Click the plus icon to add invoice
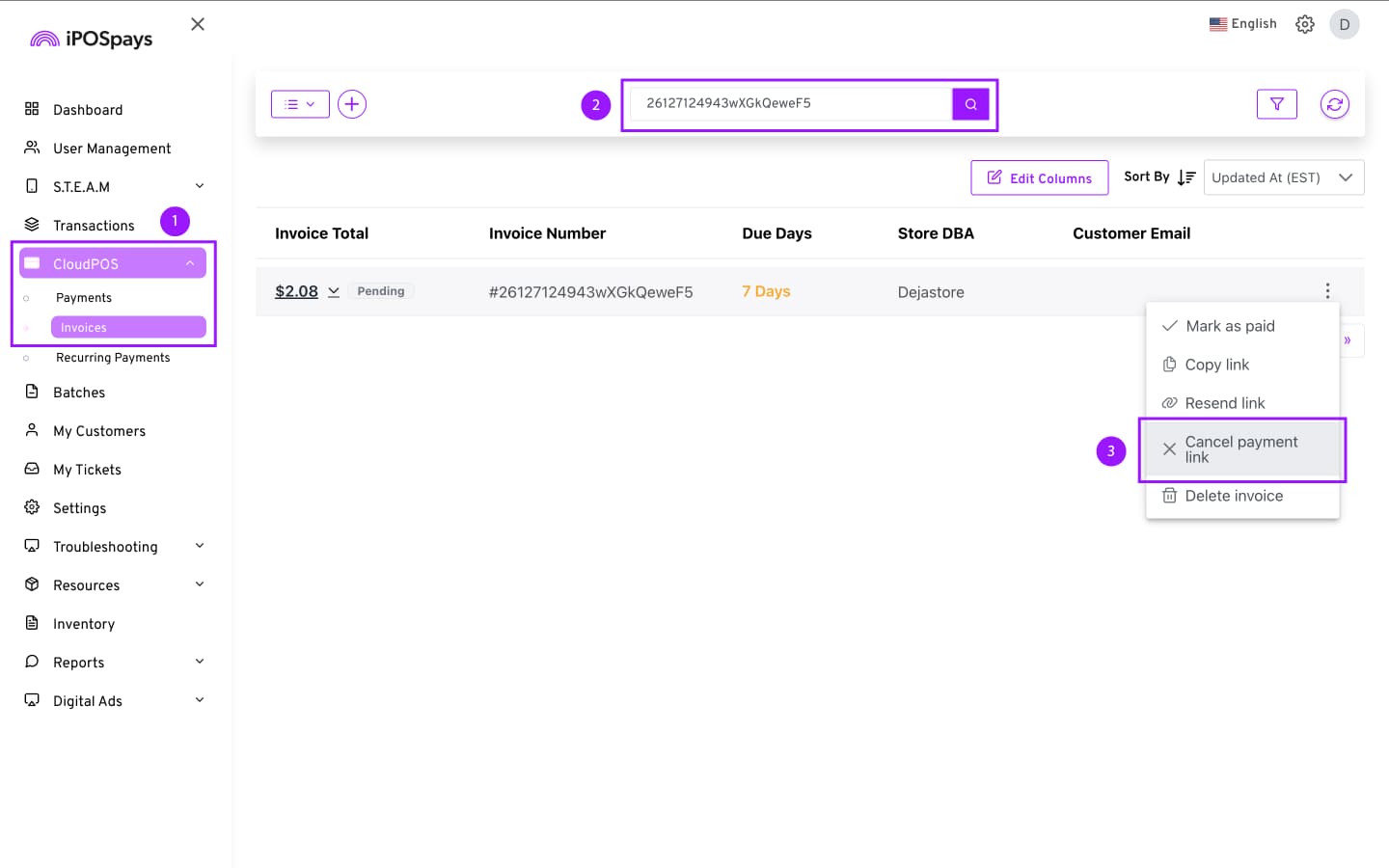This screenshot has width=1389, height=868. (x=352, y=104)
